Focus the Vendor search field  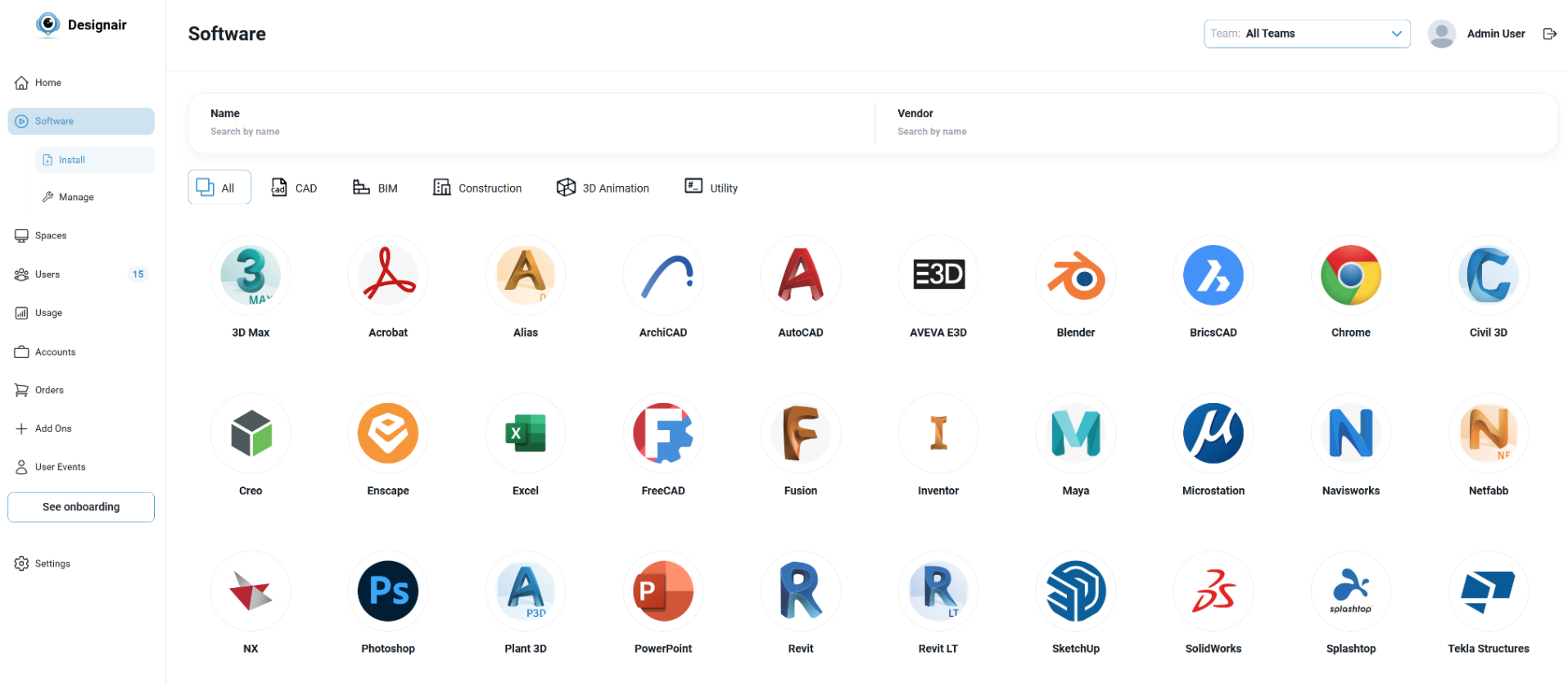[1218, 131]
